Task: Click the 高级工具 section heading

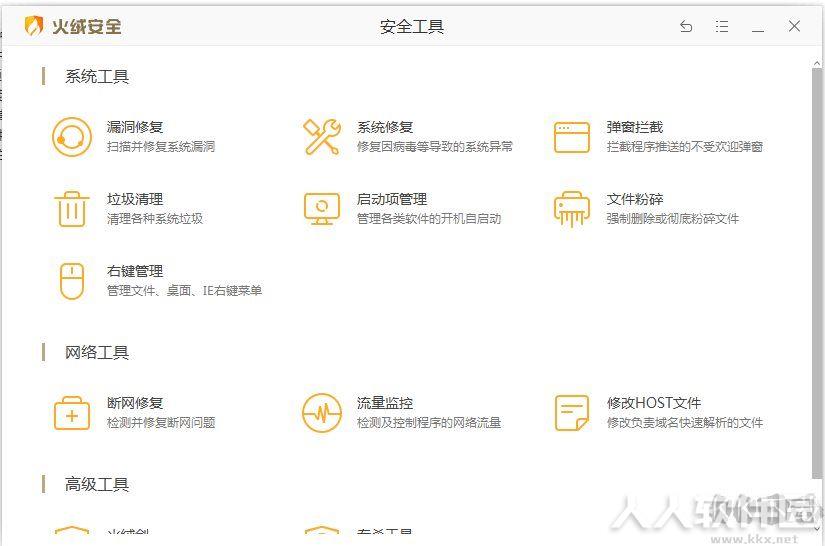Action: click(97, 484)
